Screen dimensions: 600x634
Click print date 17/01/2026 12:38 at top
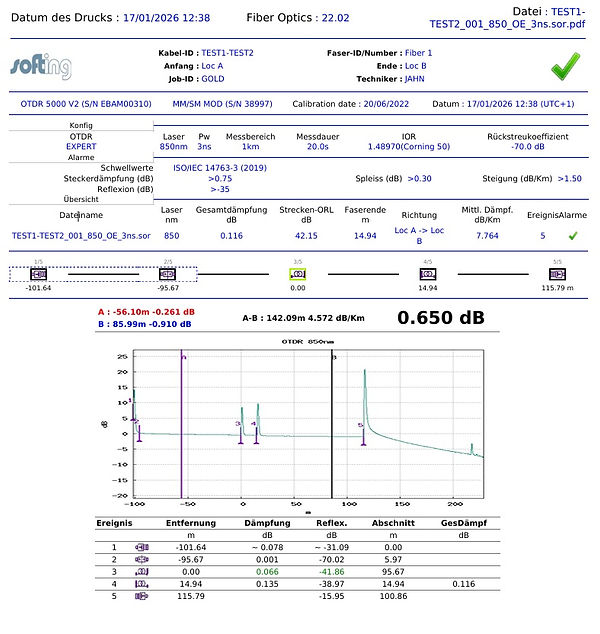pyautogui.click(x=167, y=18)
